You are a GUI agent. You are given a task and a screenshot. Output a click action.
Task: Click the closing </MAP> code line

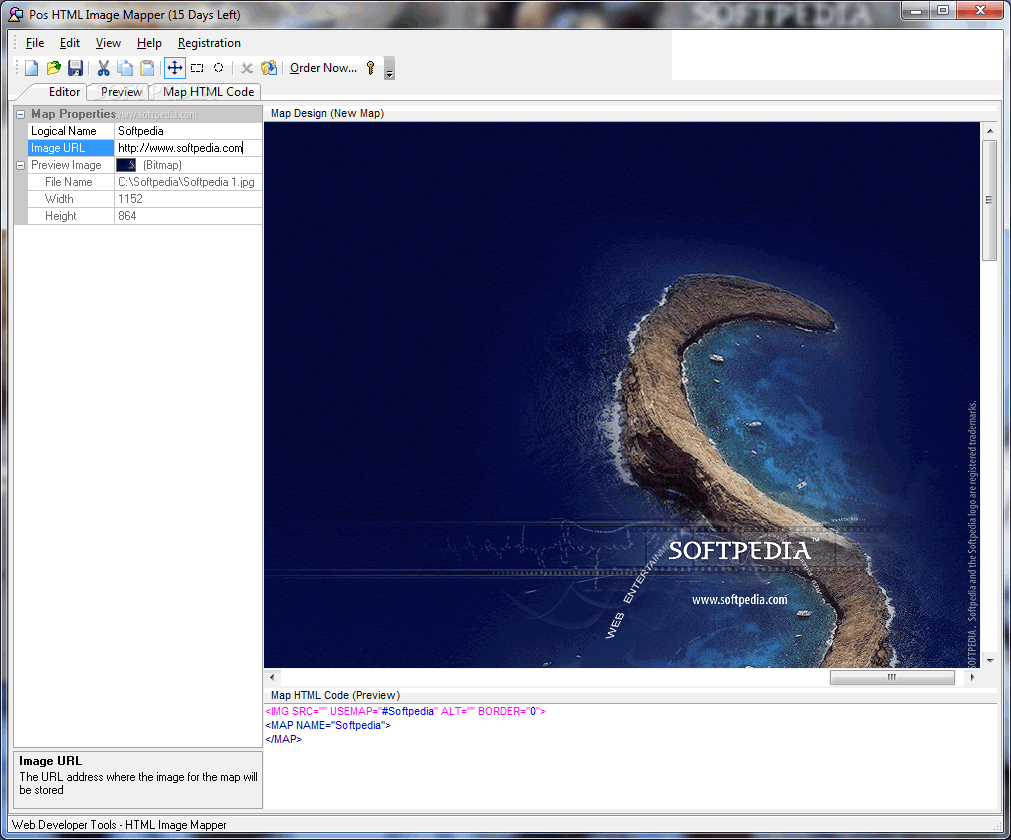[x=283, y=739]
